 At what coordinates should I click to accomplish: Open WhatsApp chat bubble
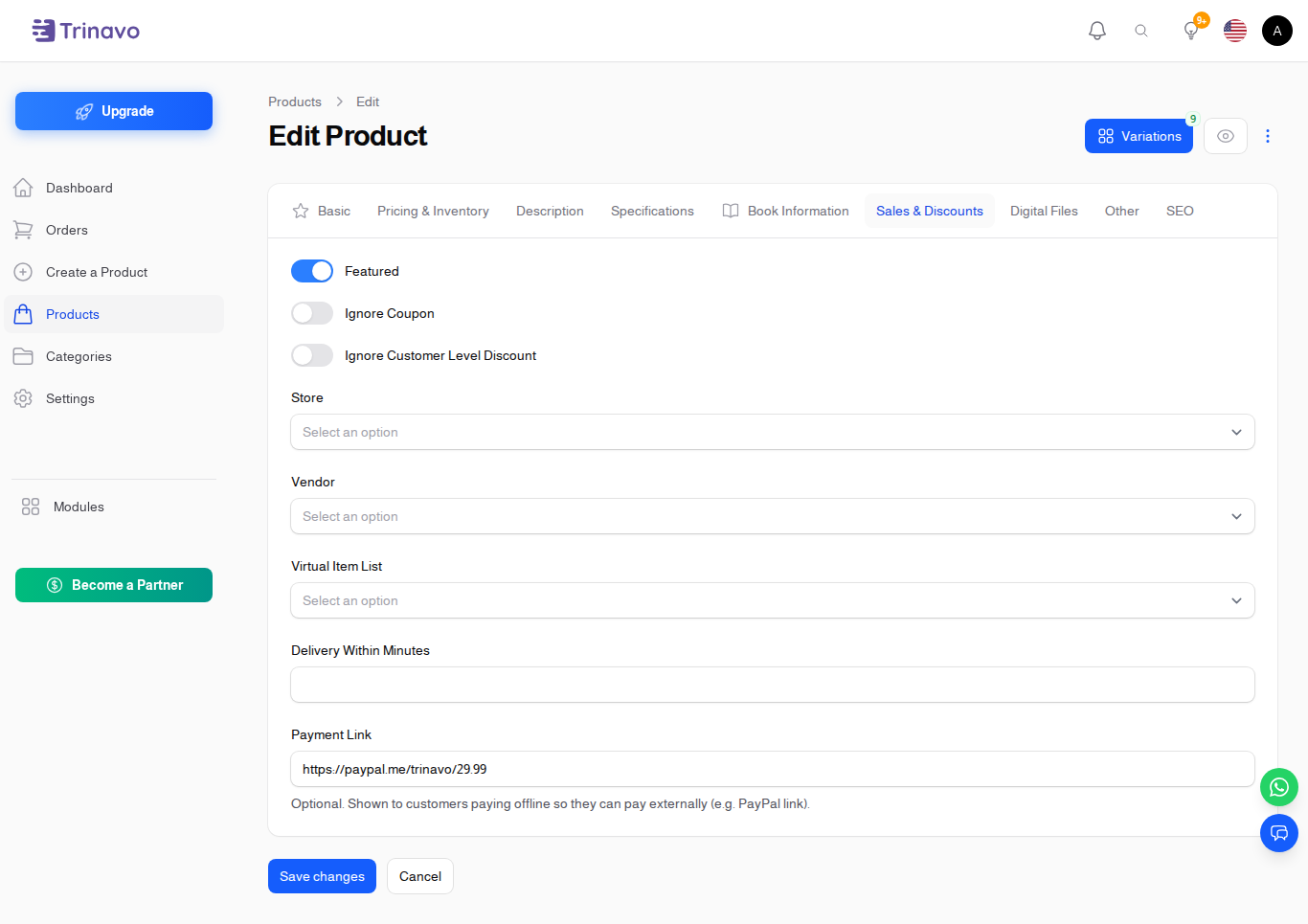pyautogui.click(x=1279, y=788)
